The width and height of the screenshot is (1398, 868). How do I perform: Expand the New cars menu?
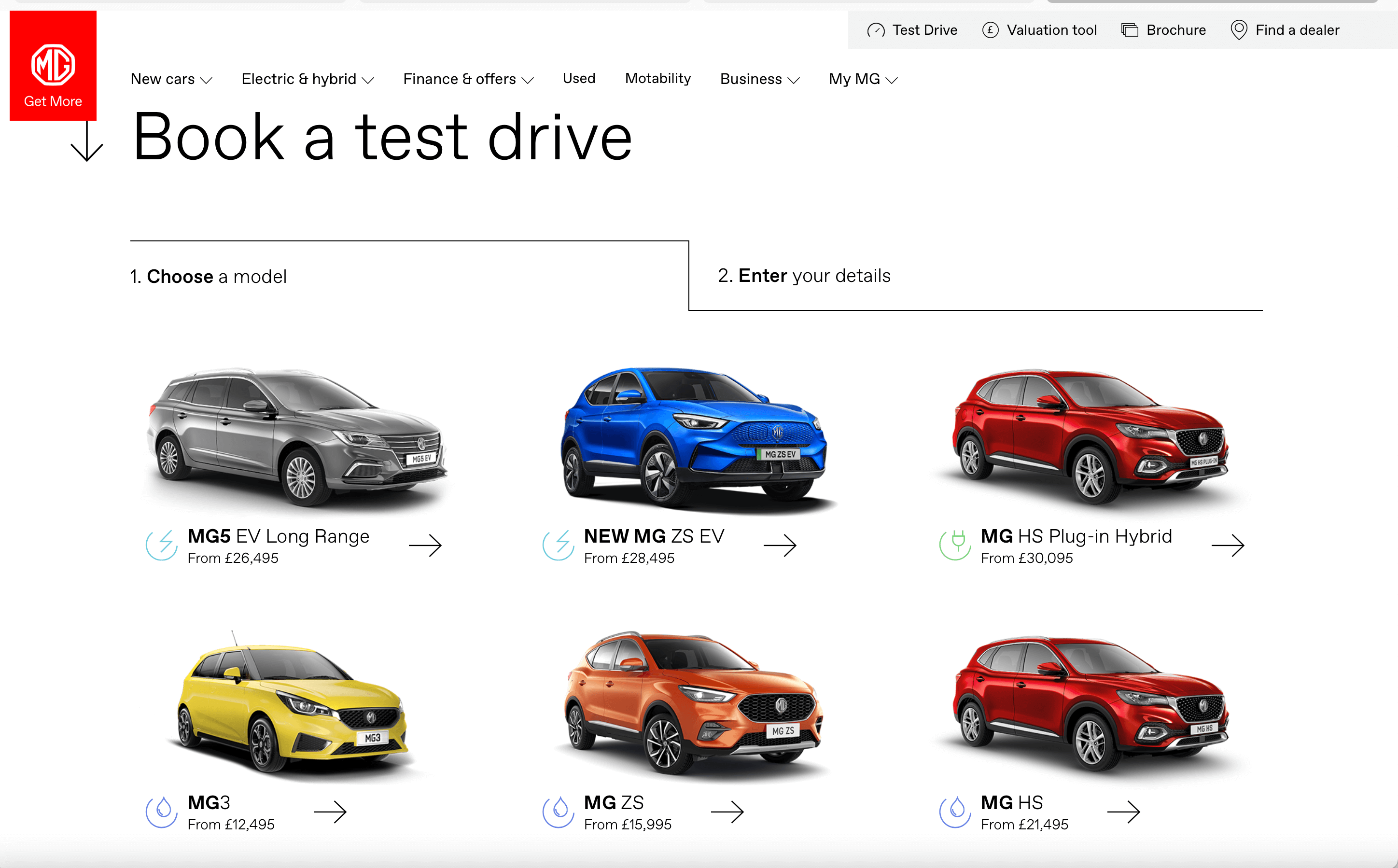[171, 79]
